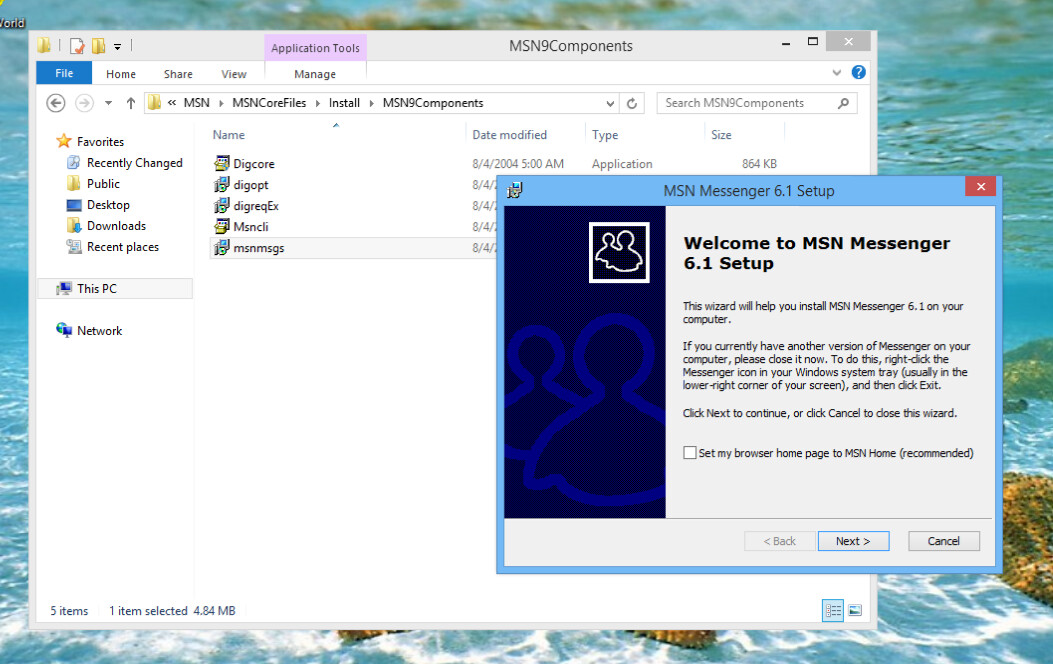
Task: Open the View ribbon tab
Action: pyautogui.click(x=234, y=74)
